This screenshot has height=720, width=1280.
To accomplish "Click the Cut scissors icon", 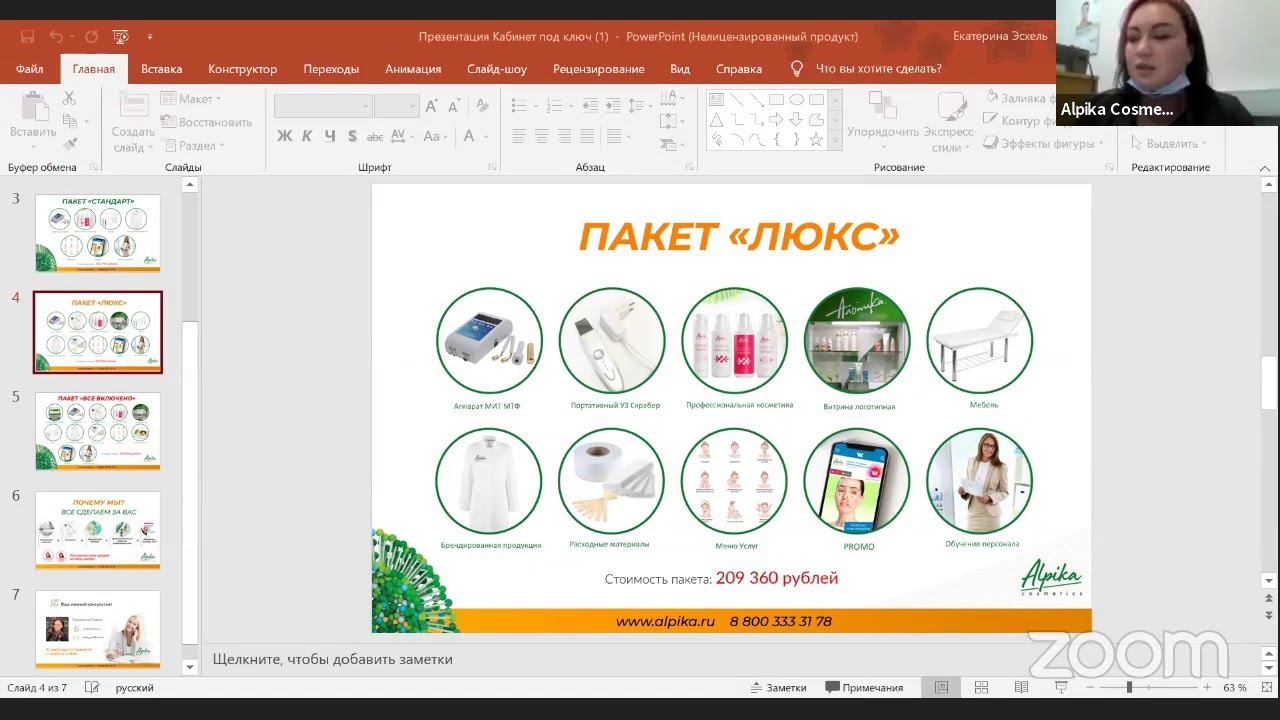I will pyautogui.click(x=69, y=99).
